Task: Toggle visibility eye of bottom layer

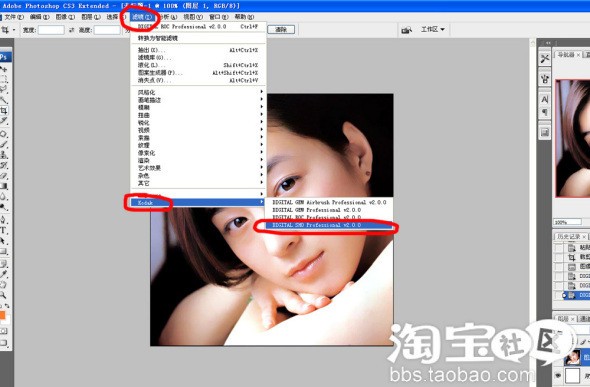Action: point(558,375)
